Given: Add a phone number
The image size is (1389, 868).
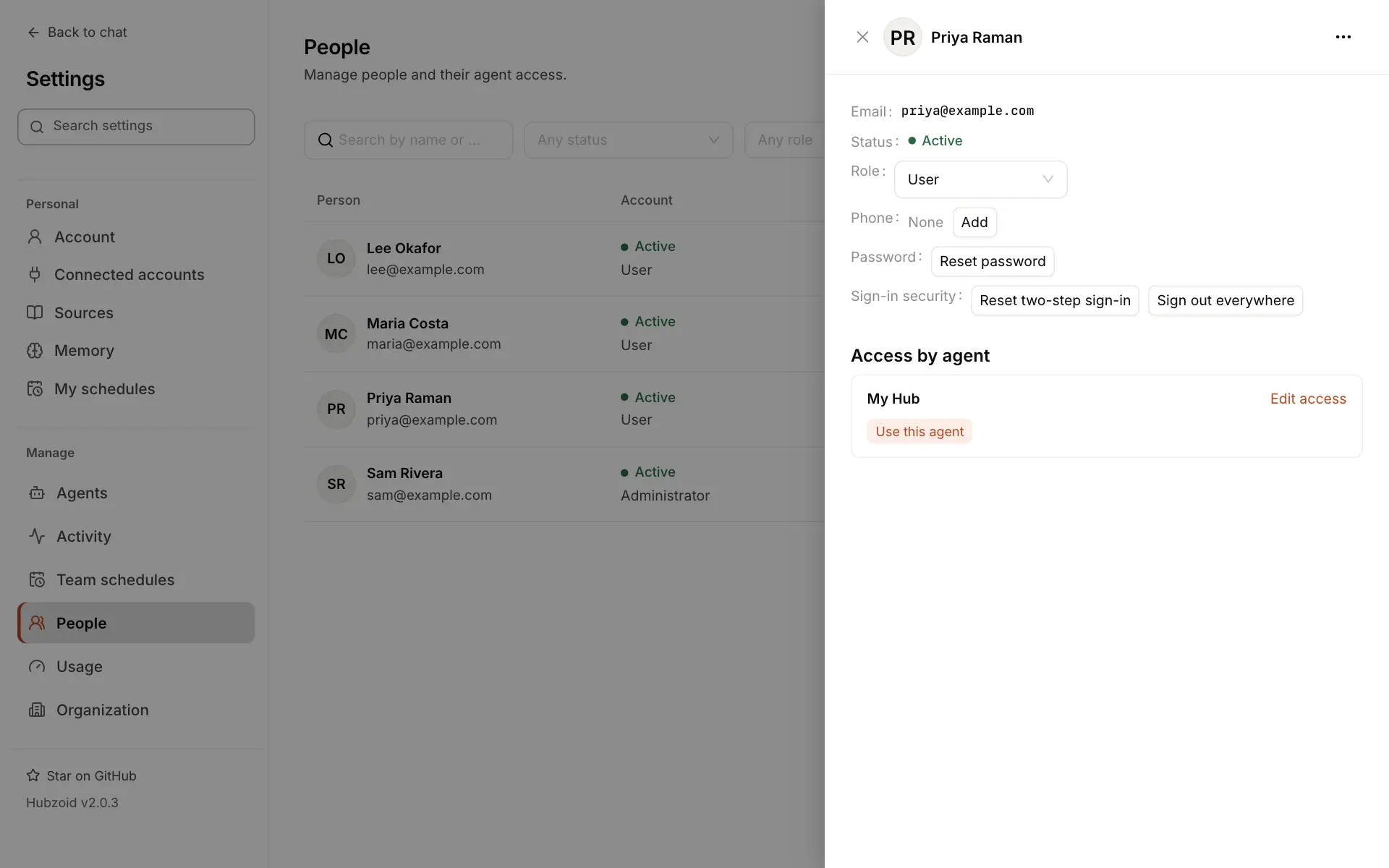Looking at the screenshot, I should [x=974, y=222].
